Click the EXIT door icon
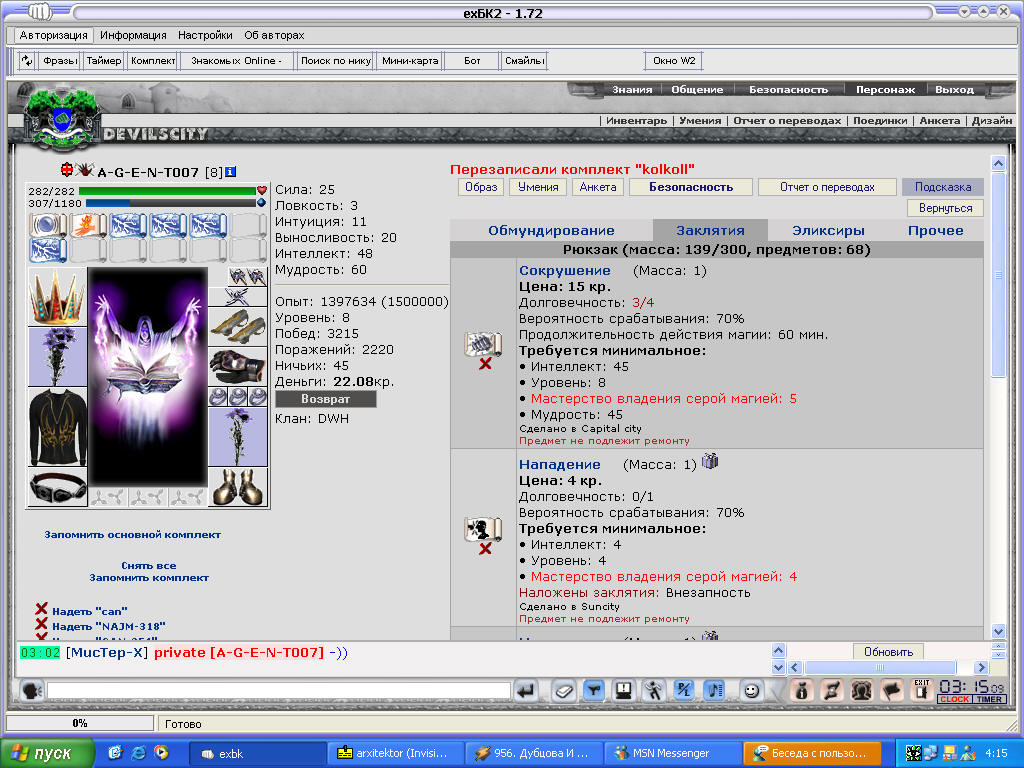The width and height of the screenshot is (1024, 768). point(921,690)
